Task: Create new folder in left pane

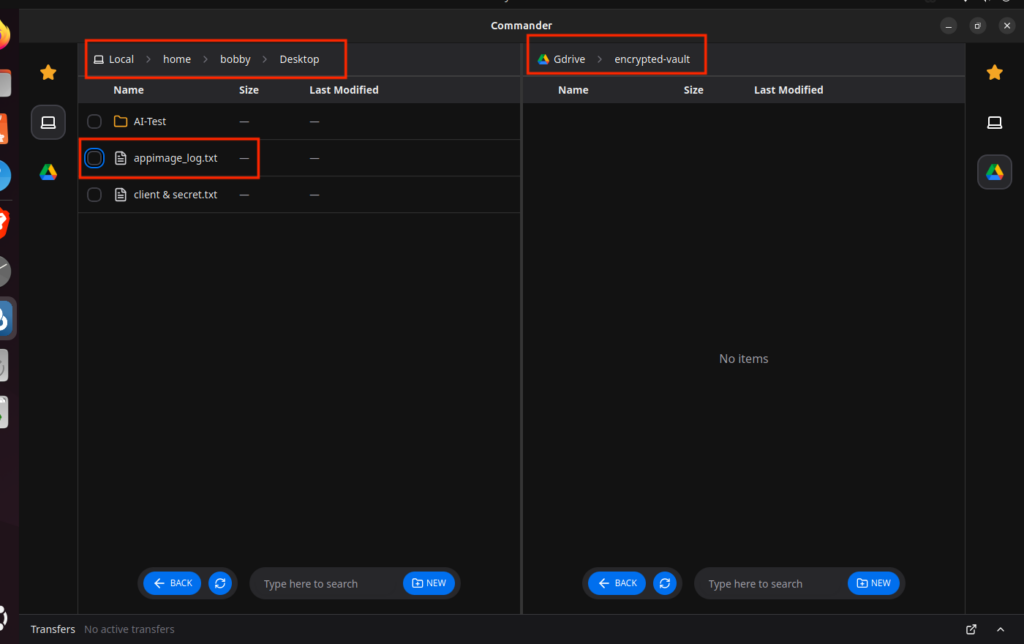Action: point(429,583)
